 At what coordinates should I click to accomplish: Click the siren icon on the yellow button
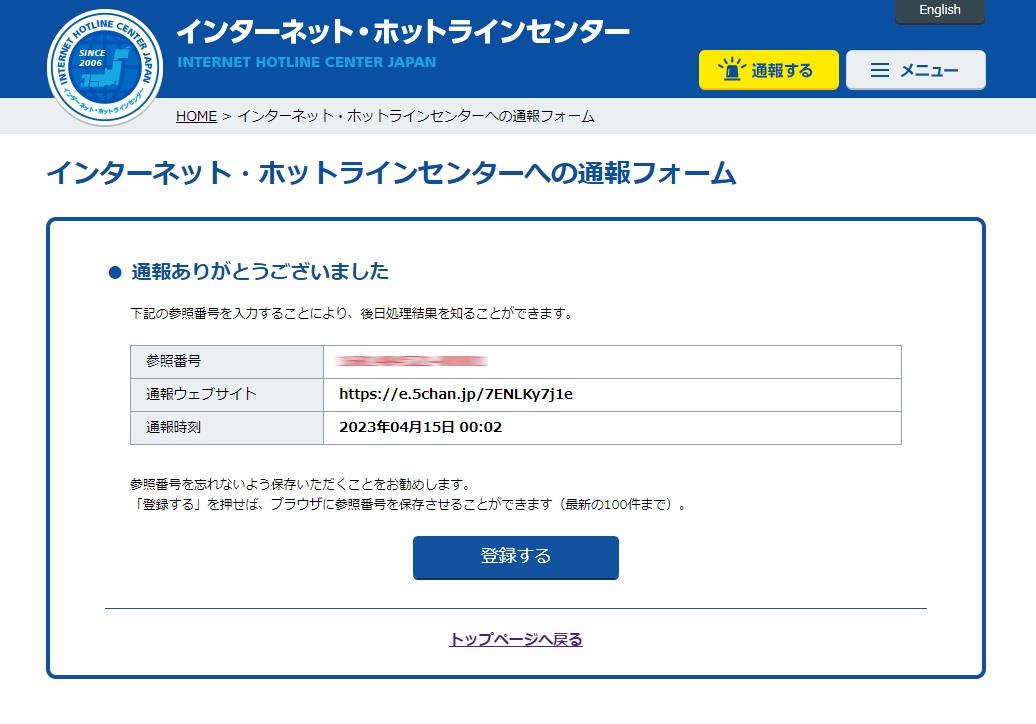pos(734,70)
